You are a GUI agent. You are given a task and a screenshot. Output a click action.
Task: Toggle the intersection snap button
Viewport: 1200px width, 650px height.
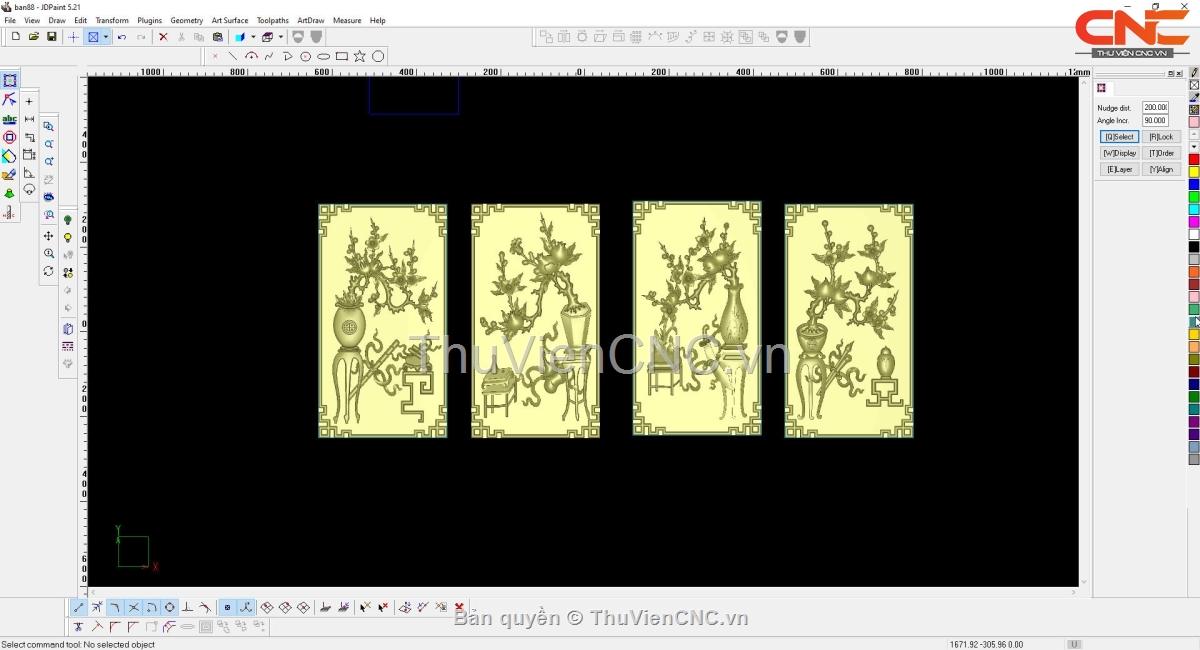click(133, 607)
